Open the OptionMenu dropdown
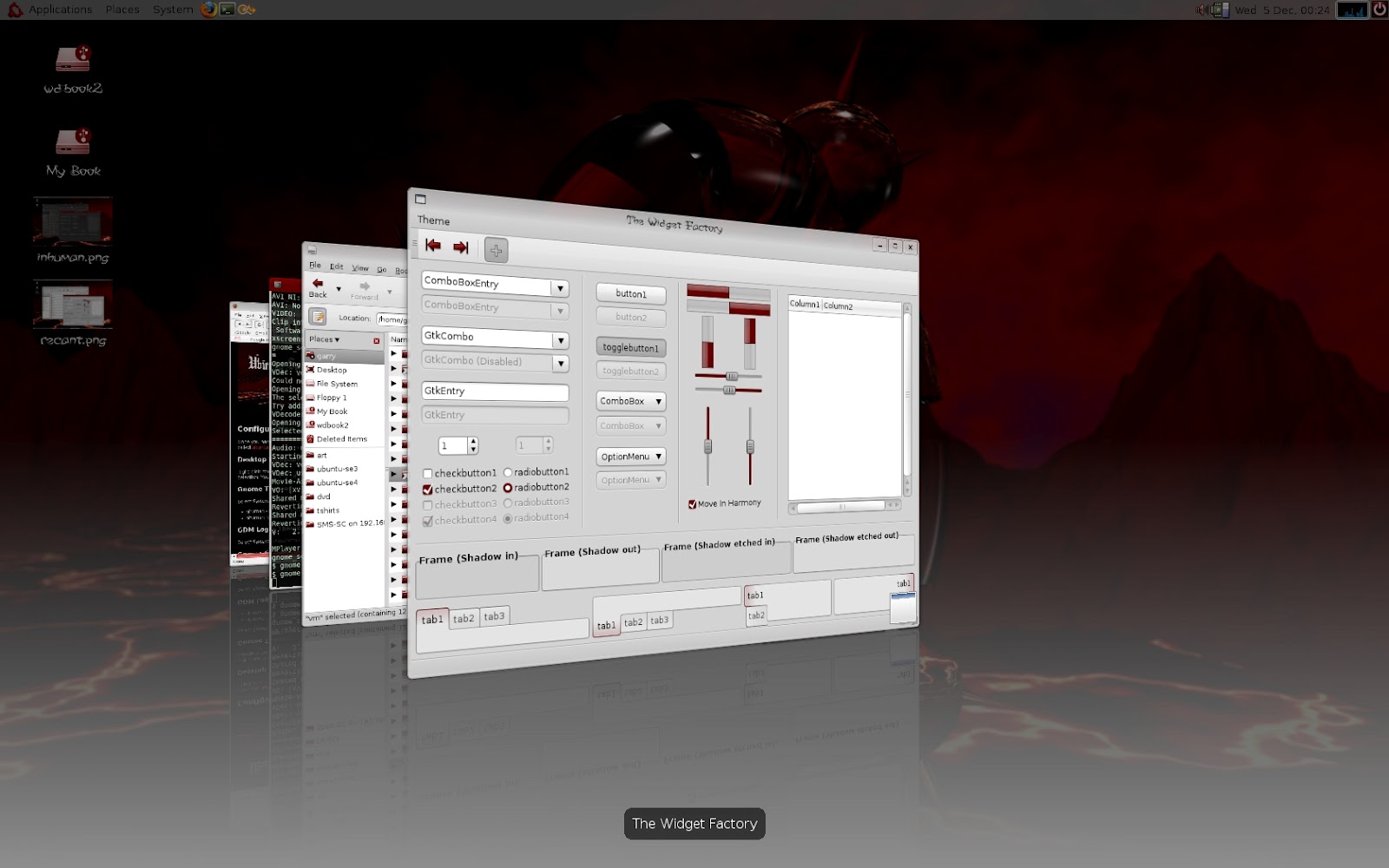 (x=629, y=456)
